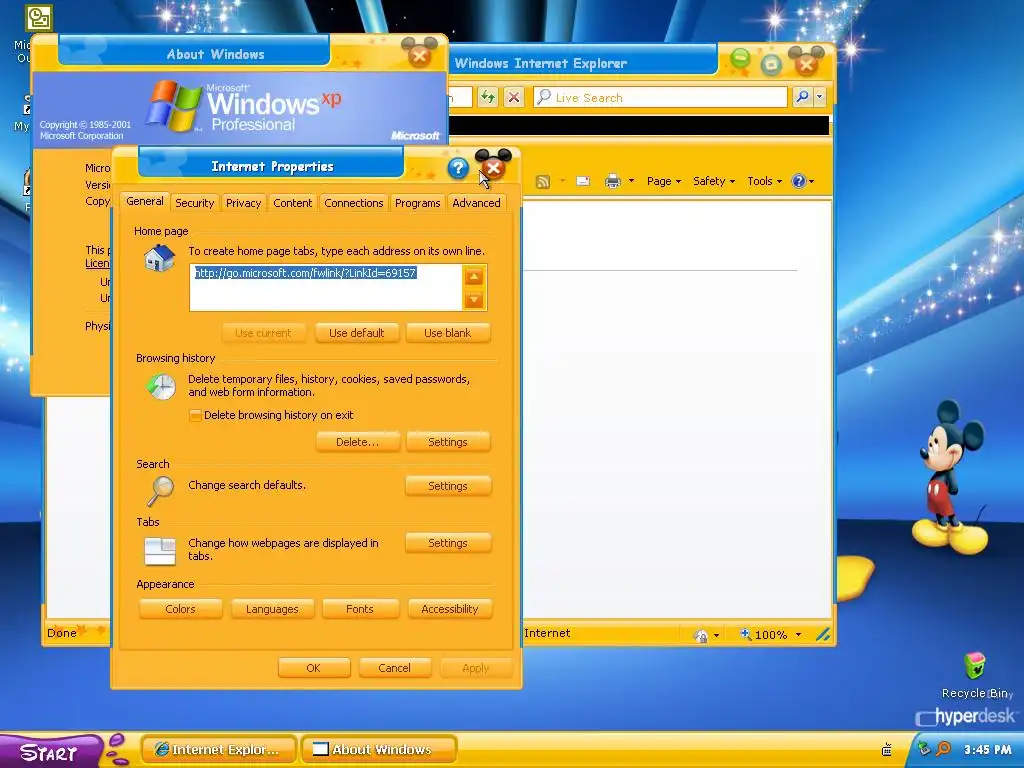Viewport: 1024px width, 768px height.
Task: Click the Print icon in IE toolbar
Action: click(613, 181)
